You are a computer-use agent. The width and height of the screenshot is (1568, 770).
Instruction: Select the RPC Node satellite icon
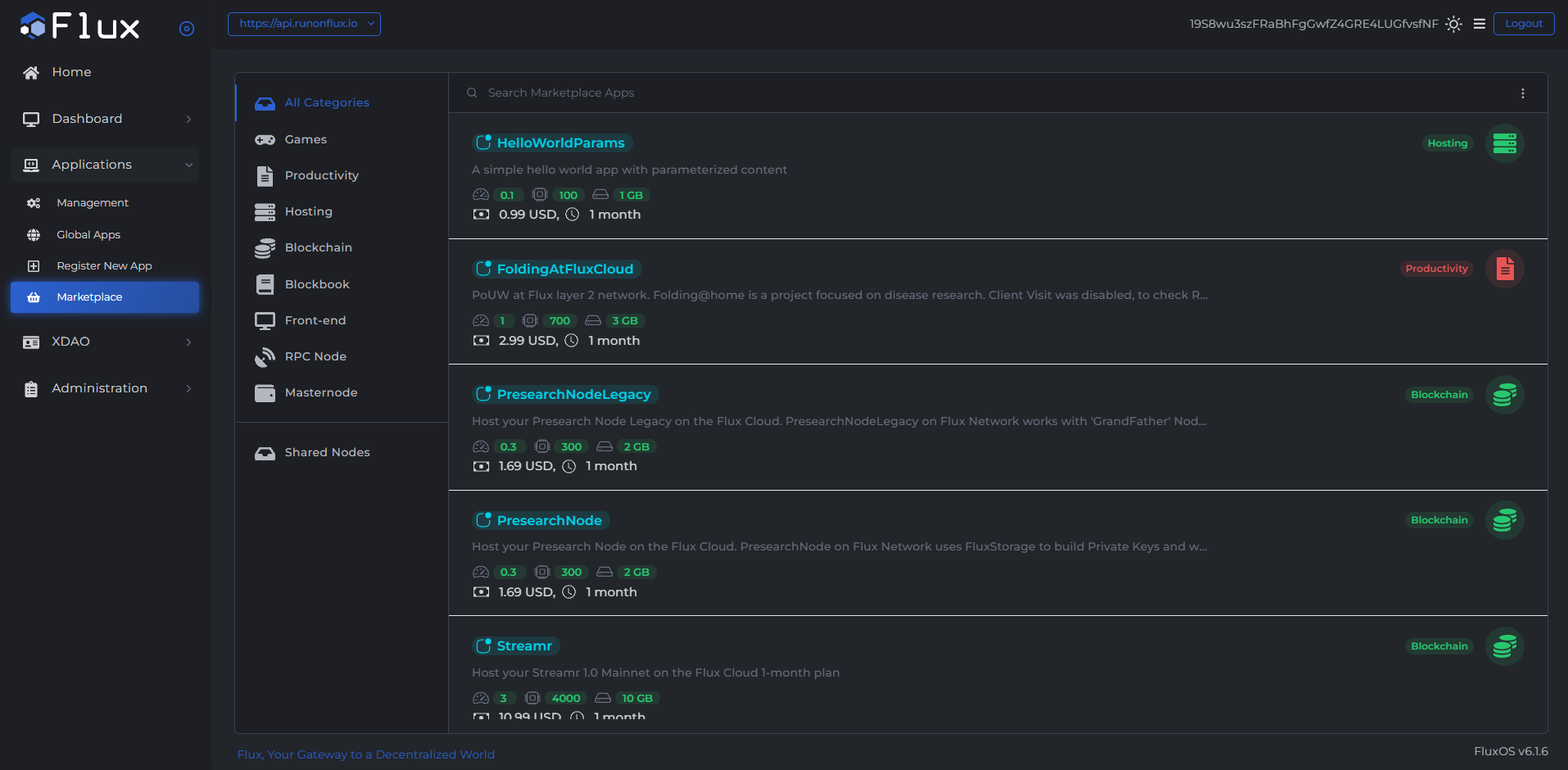pos(265,357)
